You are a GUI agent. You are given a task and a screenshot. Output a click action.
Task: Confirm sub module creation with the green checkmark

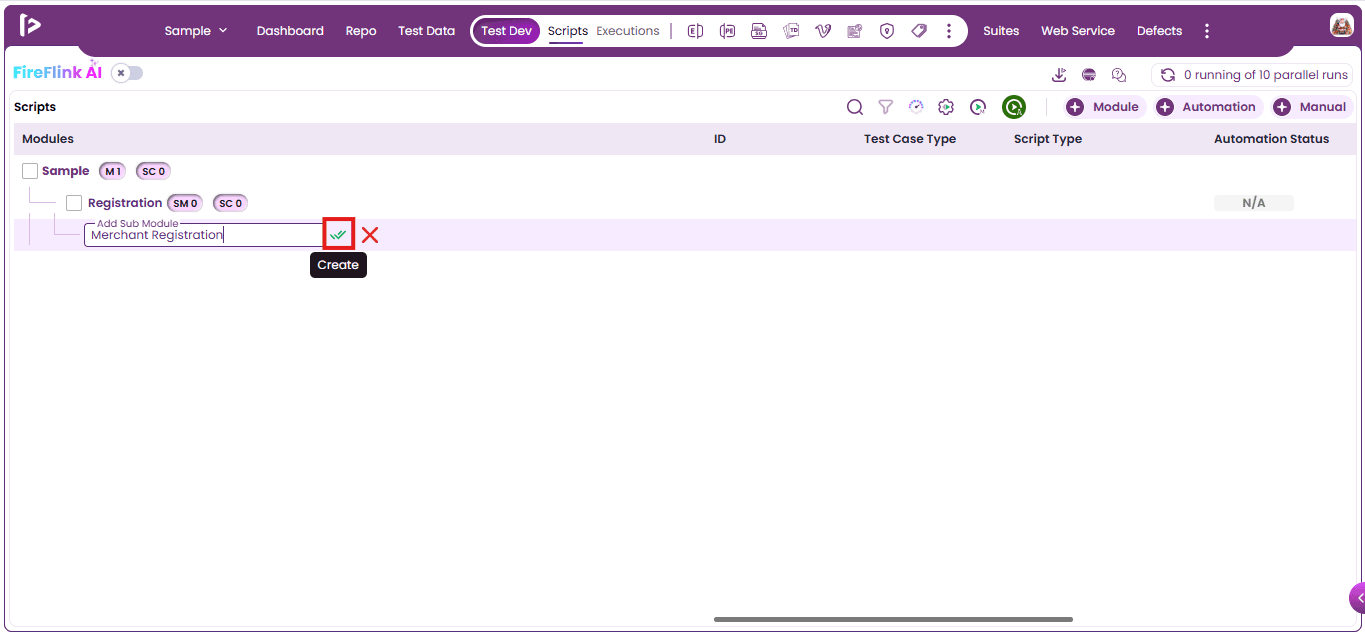coord(338,235)
